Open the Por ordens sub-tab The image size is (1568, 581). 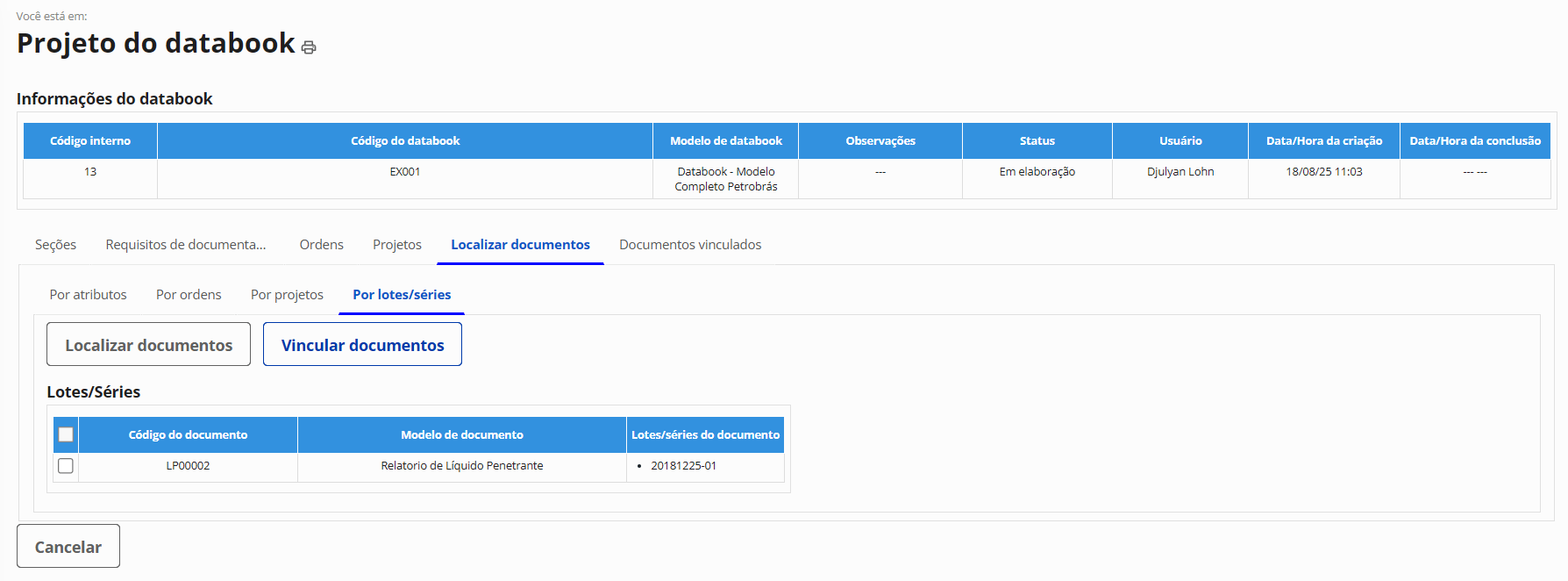pyautogui.click(x=189, y=295)
